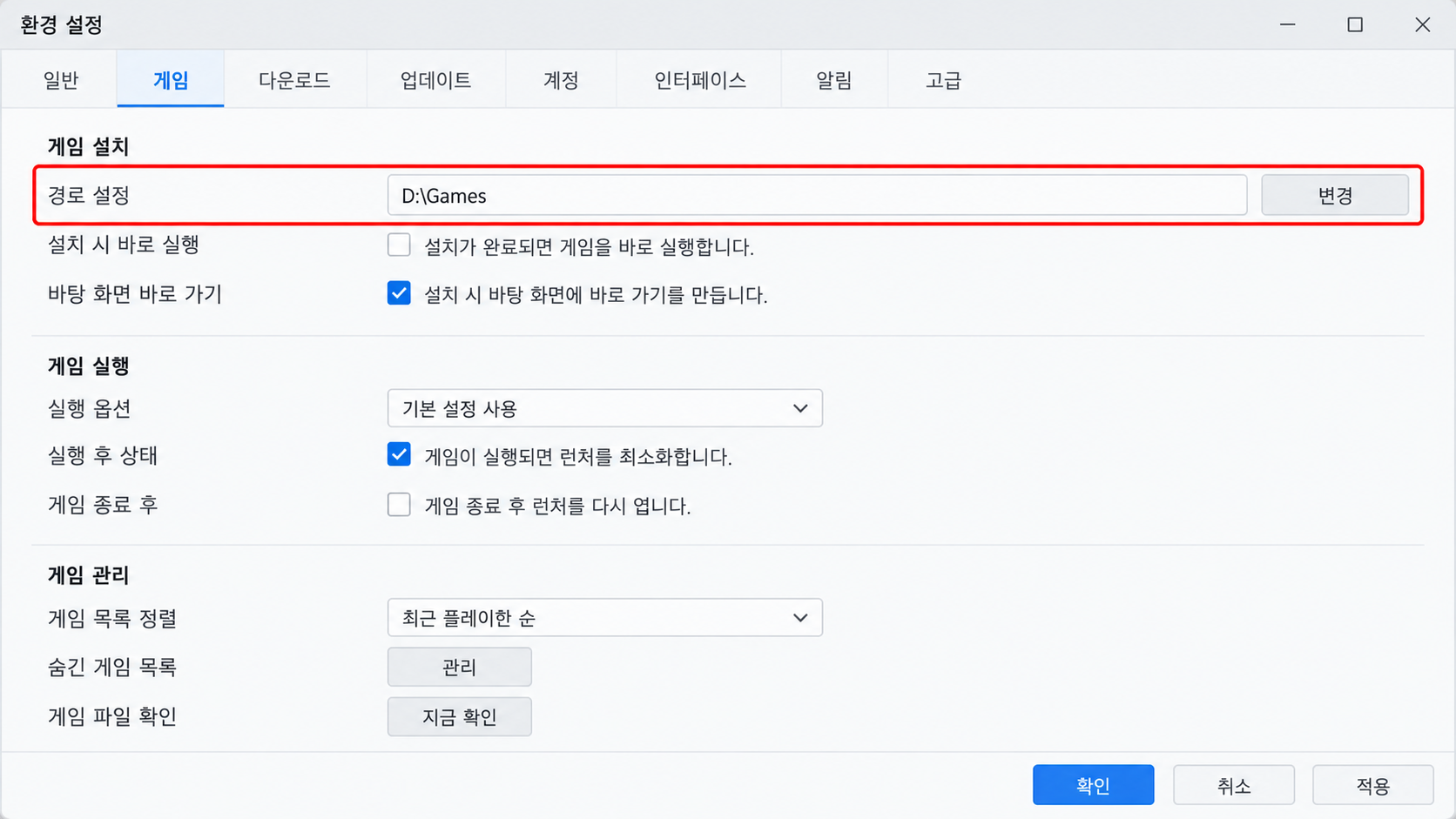Viewport: 1456px width, 819px height.
Task: Click the 숨긴 게임 목록 label
Action: click(112, 667)
